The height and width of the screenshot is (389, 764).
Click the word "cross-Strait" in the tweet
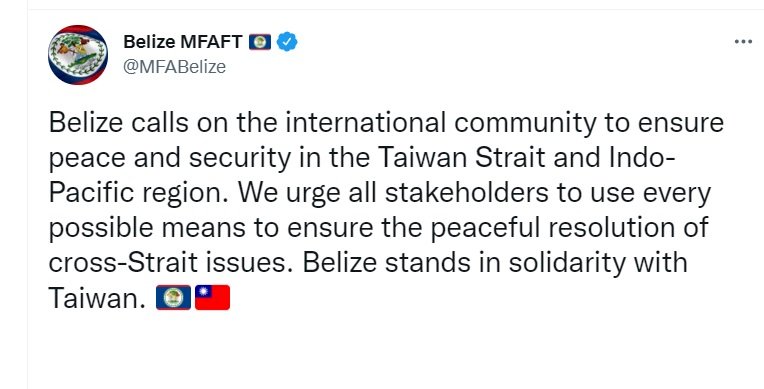click(123, 263)
